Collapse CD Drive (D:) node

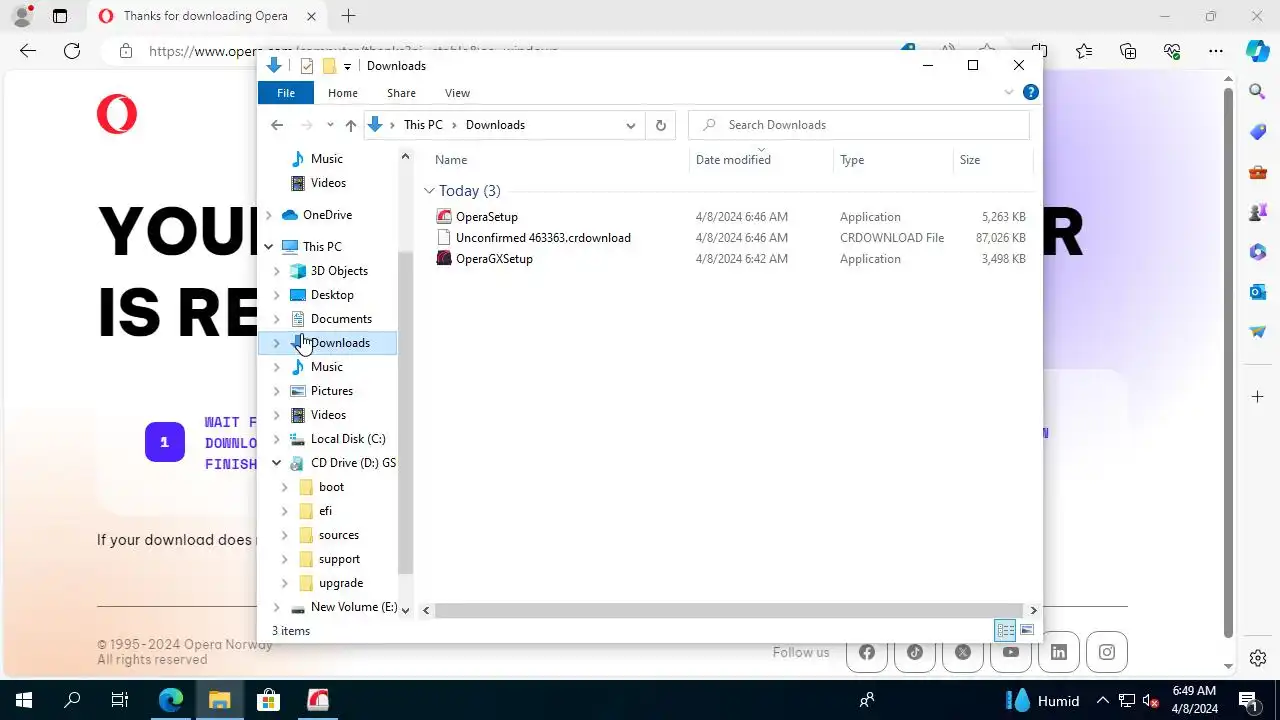click(x=277, y=463)
